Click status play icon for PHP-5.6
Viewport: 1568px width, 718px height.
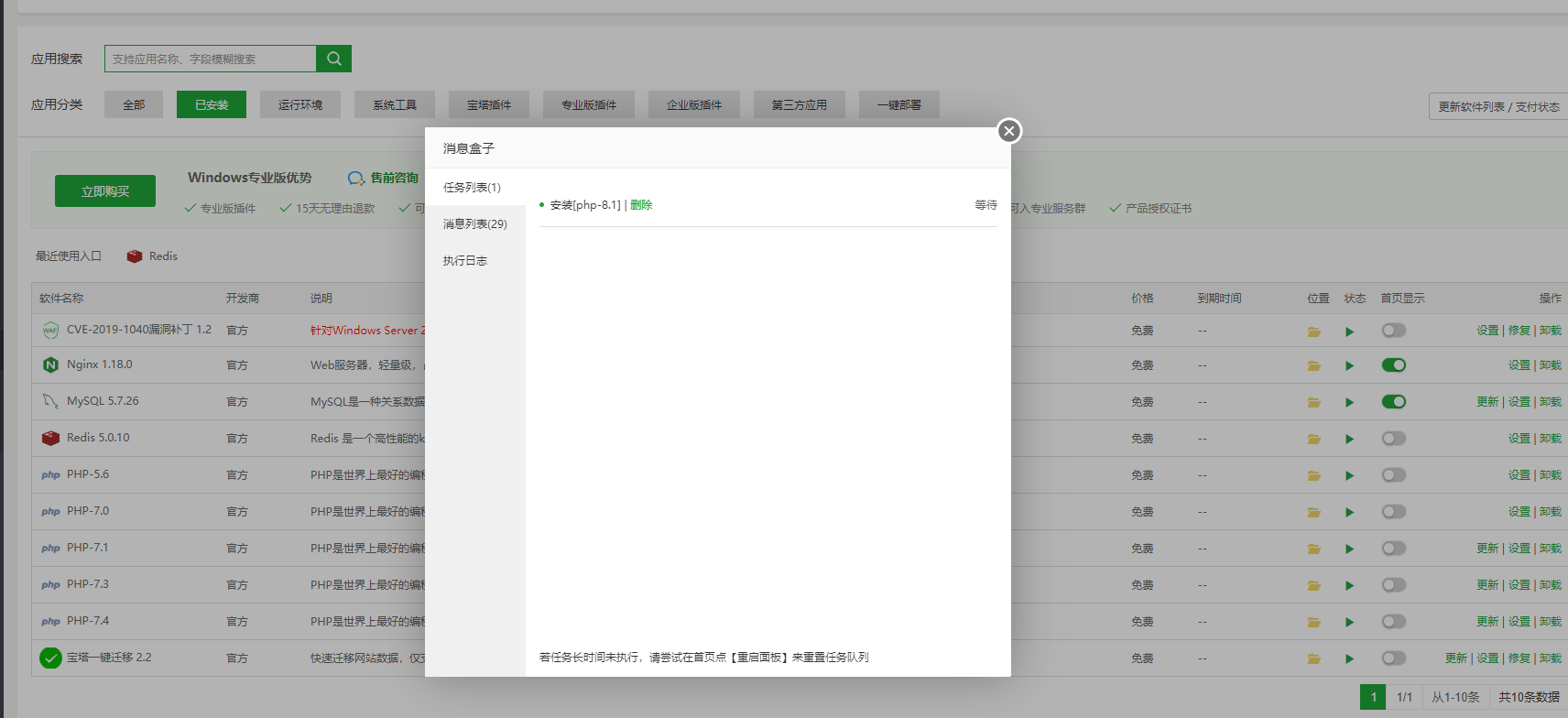point(1350,475)
